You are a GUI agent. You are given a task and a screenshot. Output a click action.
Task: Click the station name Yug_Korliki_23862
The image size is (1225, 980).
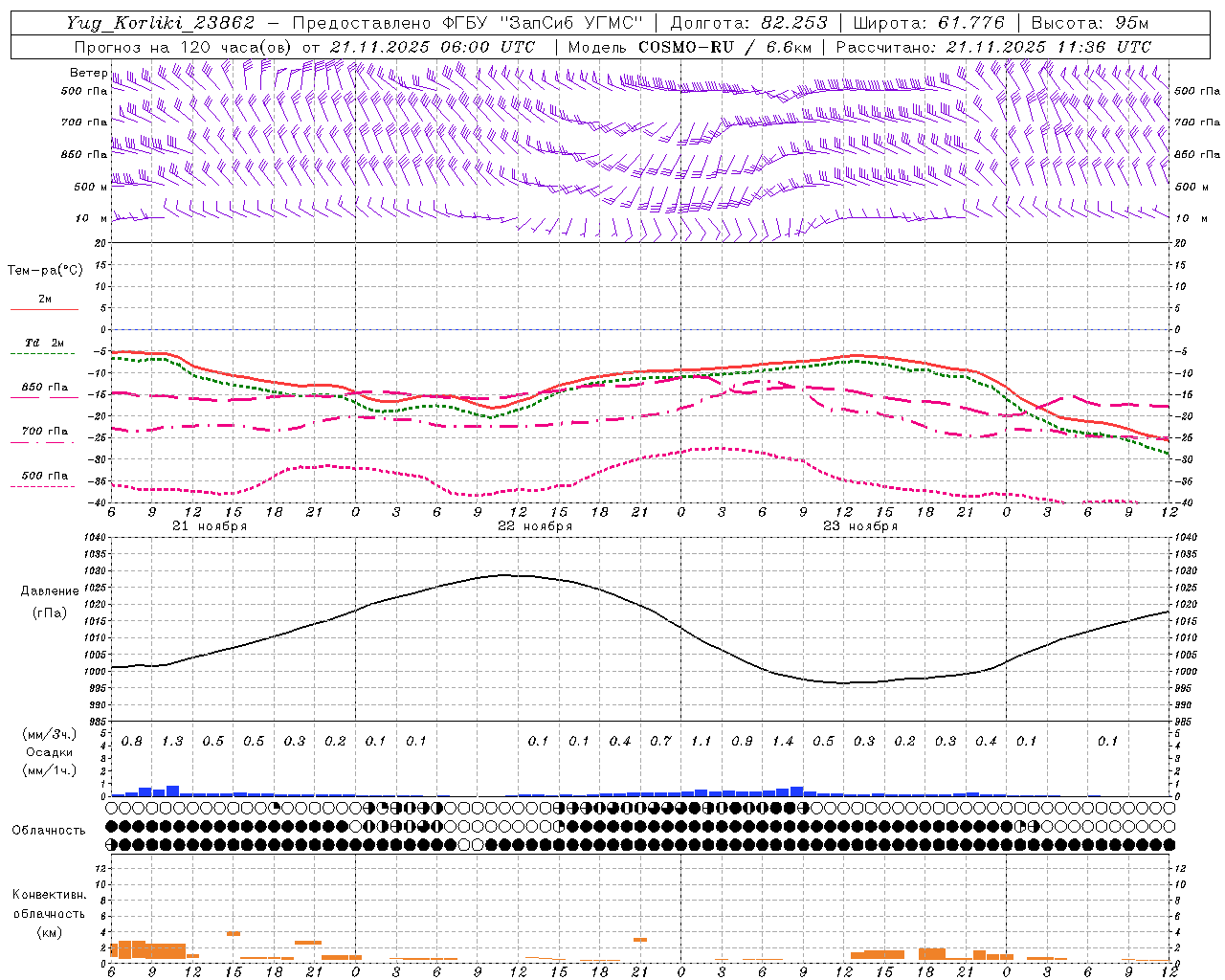tap(160, 23)
